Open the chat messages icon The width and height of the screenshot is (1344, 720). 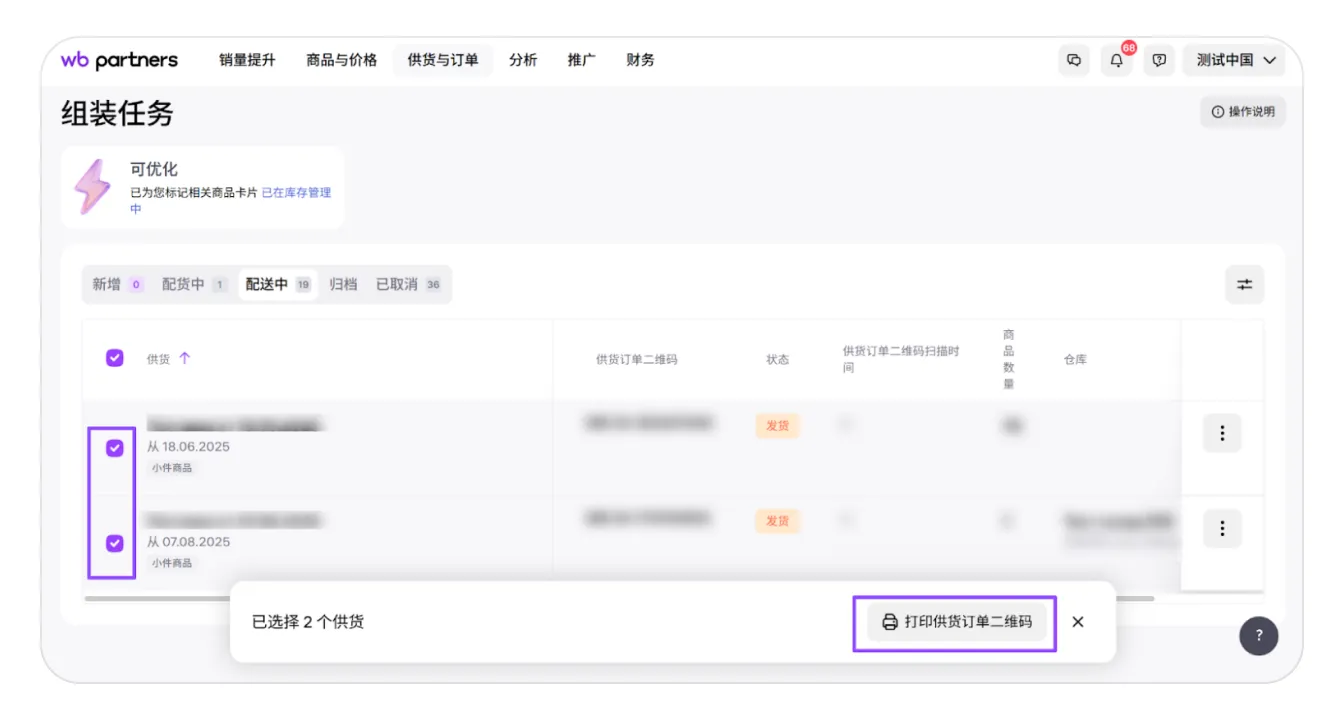[x=1074, y=60]
